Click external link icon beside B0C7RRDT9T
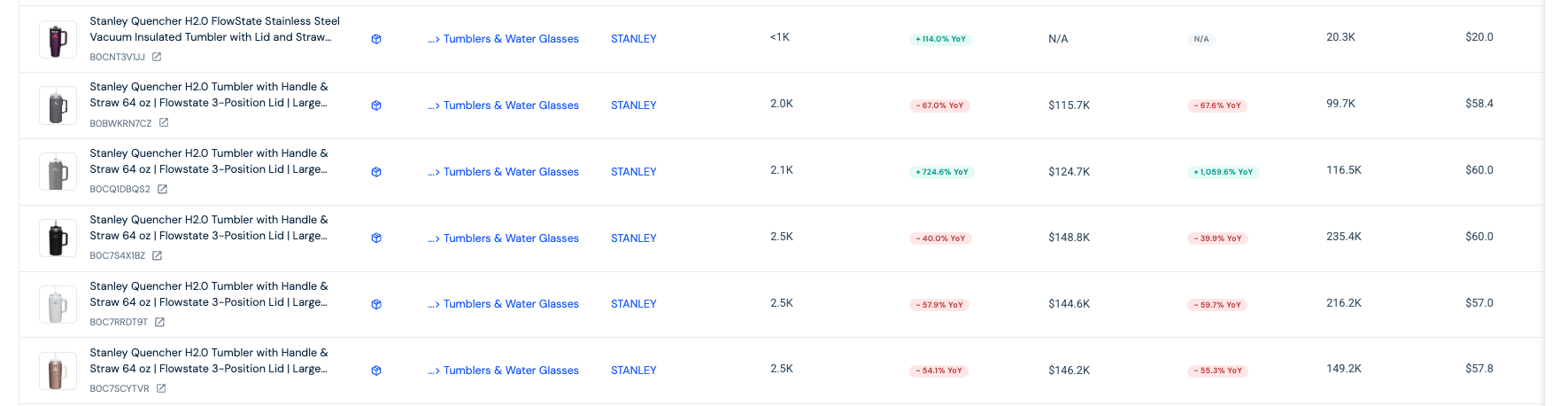This screenshot has width=1568, height=406. coord(159,322)
